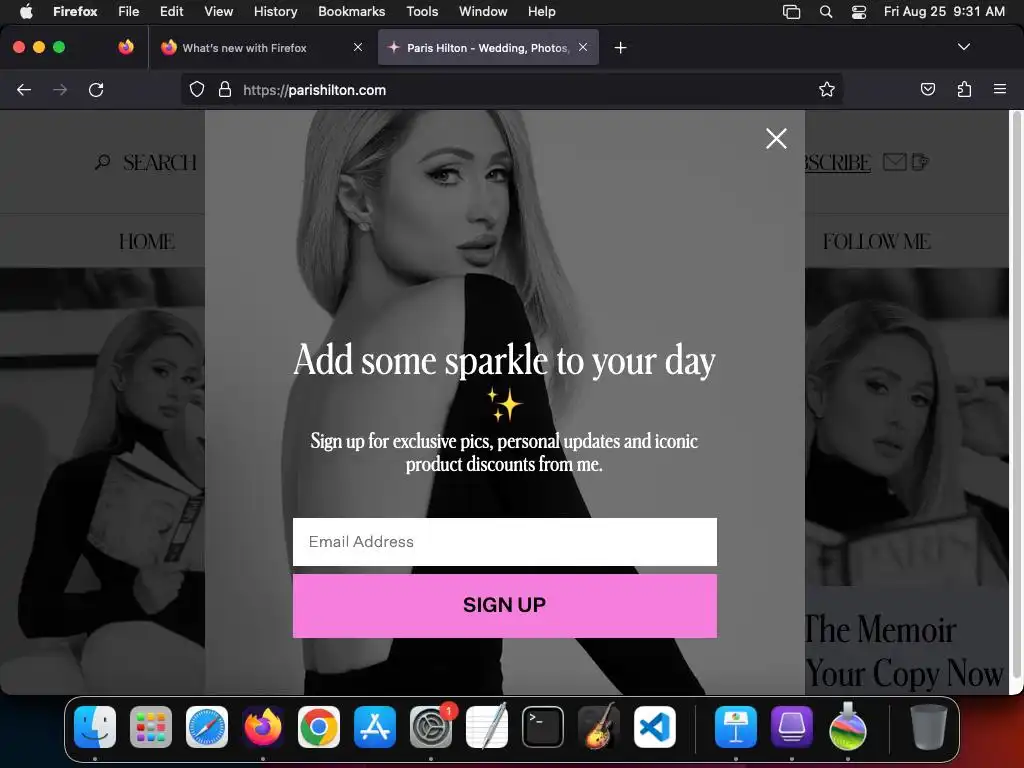This screenshot has width=1024, height=768.
Task: Open a new tab with plus button
Action: pos(620,48)
